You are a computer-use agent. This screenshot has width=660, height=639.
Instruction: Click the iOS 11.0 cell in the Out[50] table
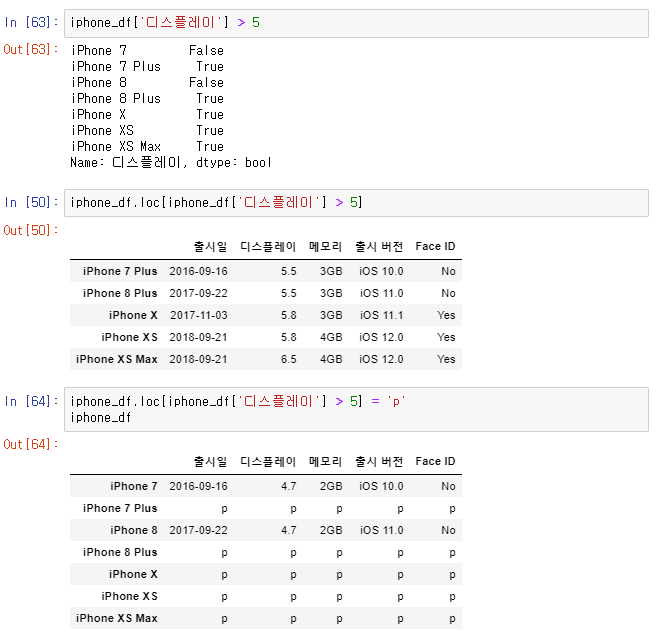coord(381,293)
